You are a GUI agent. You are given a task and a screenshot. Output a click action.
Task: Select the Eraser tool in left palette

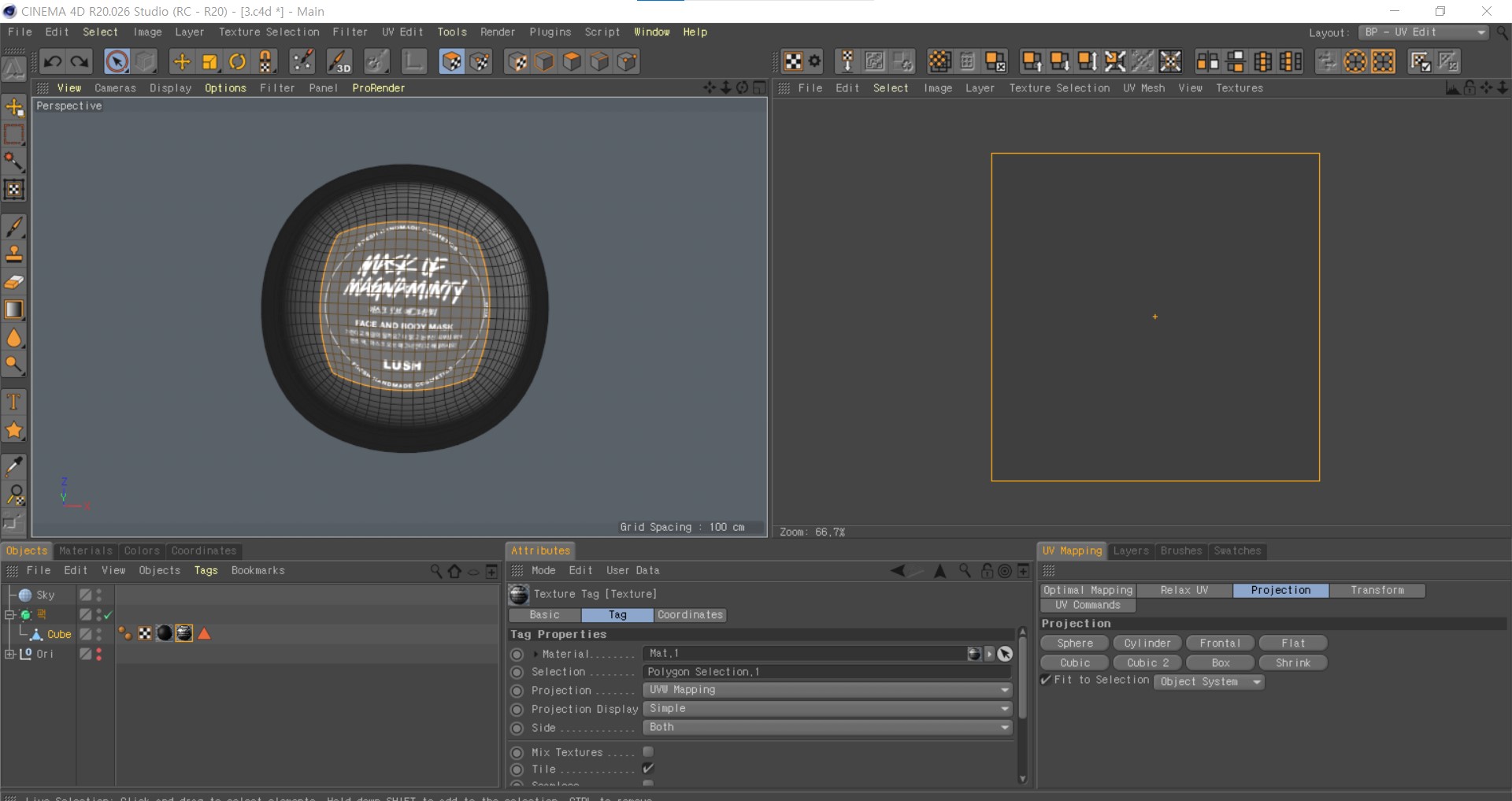pyautogui.click(x=14, y=282)
